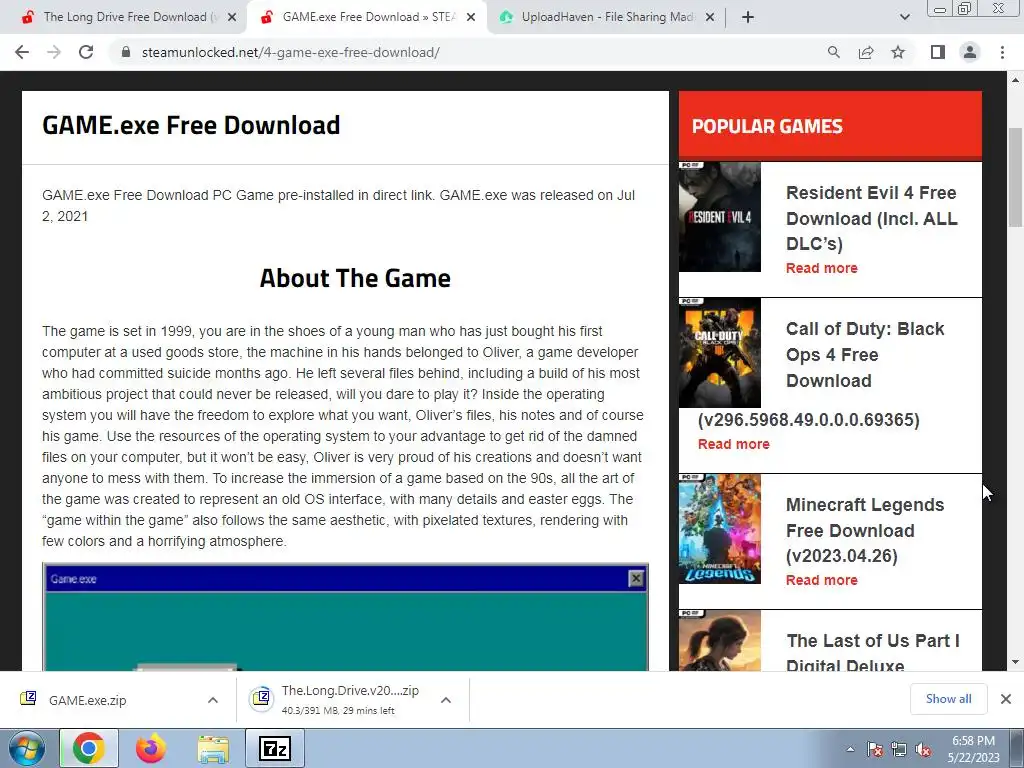
Task: Open Call of Duty: Black Ops 4 title link
Action: pos(865,355)
